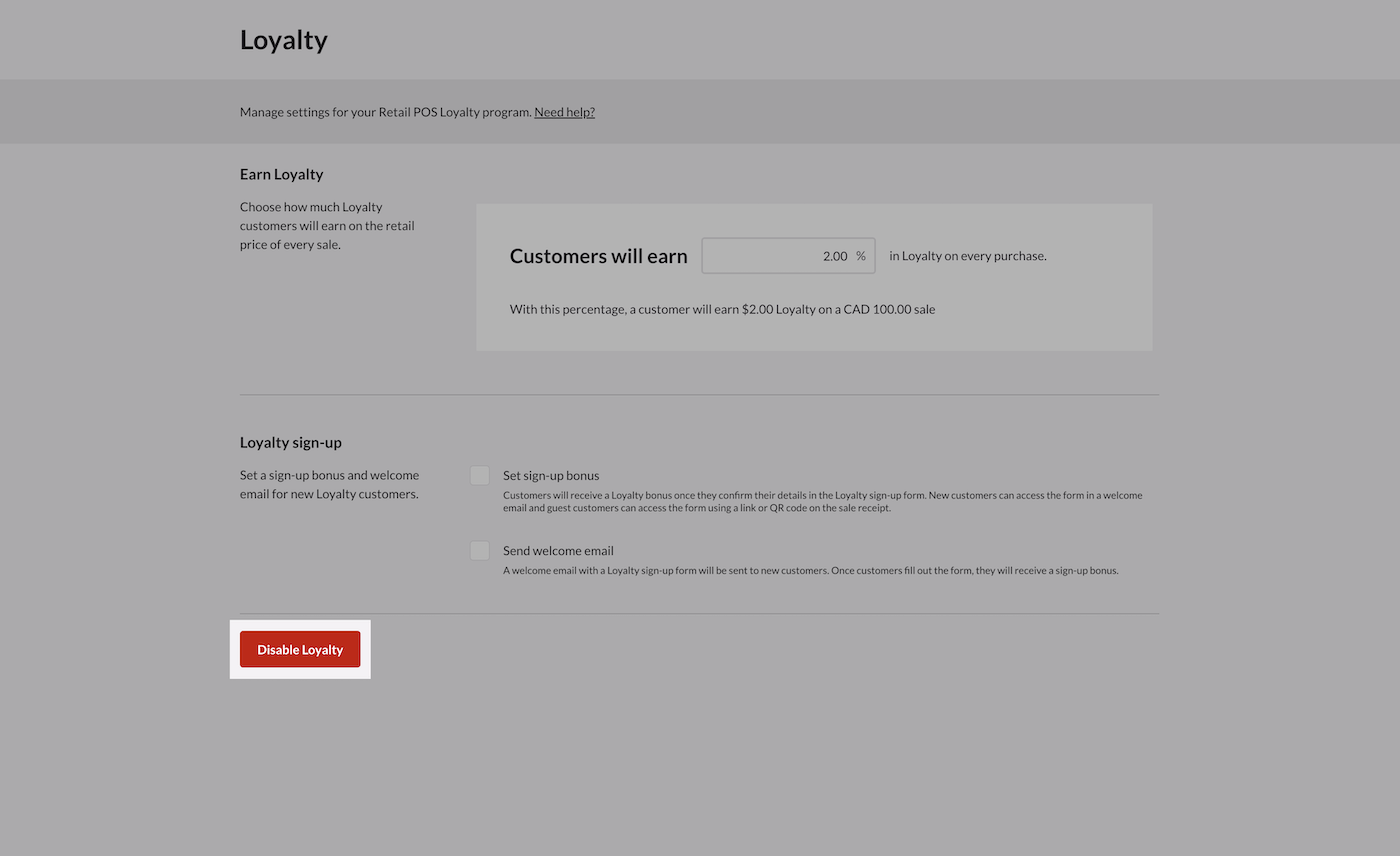The height and width of the screenshot is (856, 1400).
Task: Click the Loyalty page title
Action: [283, 40]
